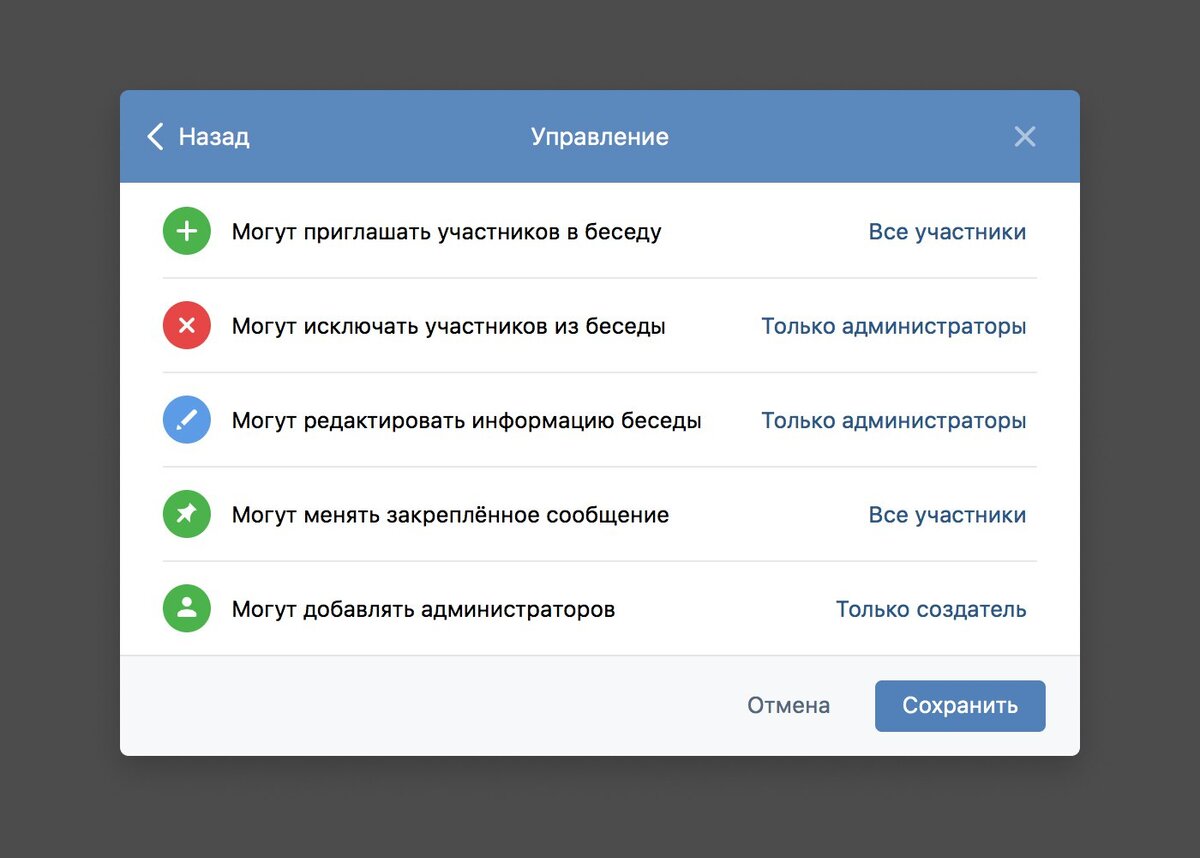This screenshot has height=858, width=1200.
Task: Click text Могут исключать участников из беседы
Action: [x=449, y=326]
